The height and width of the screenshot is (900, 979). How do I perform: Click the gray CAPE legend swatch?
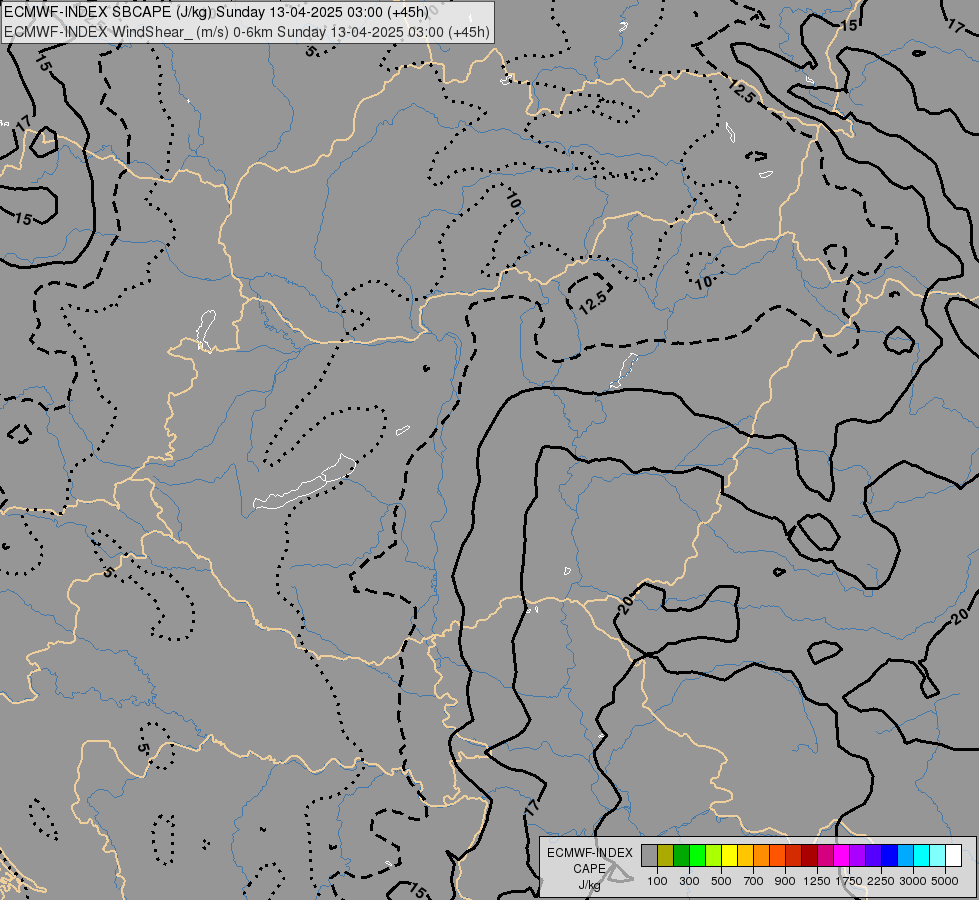(x=649, y=855)
